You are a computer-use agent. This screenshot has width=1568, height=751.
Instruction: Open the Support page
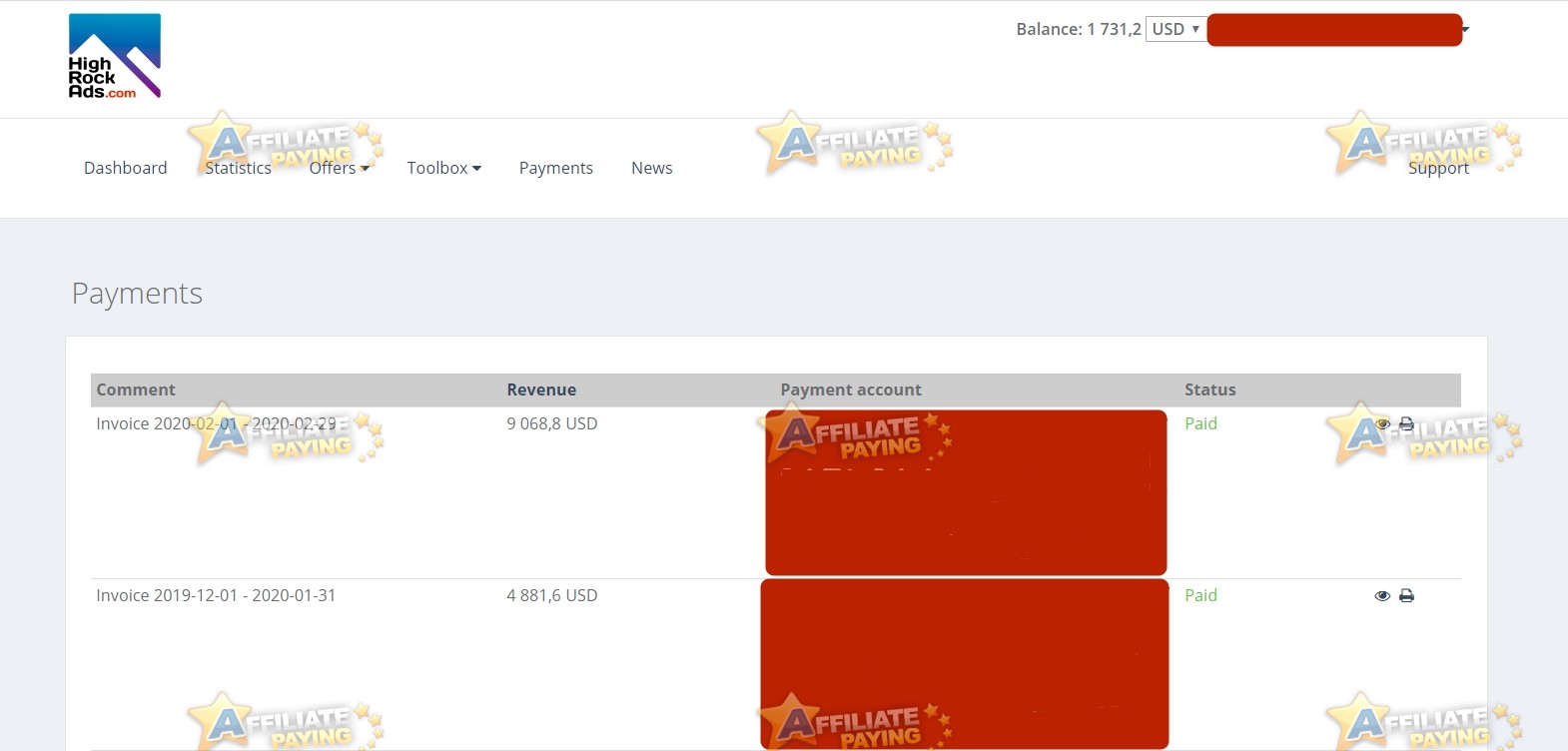1438,168
